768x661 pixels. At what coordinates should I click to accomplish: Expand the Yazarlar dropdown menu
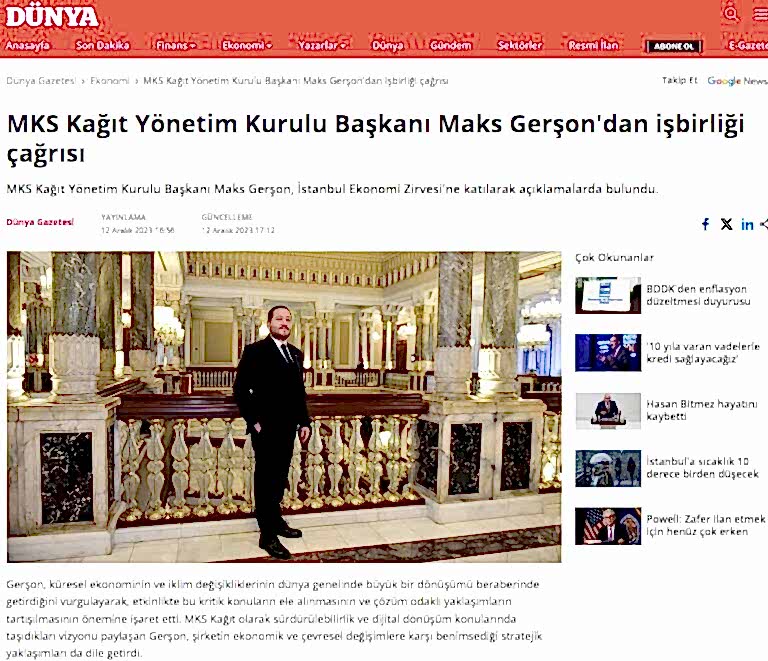[322, 46]
